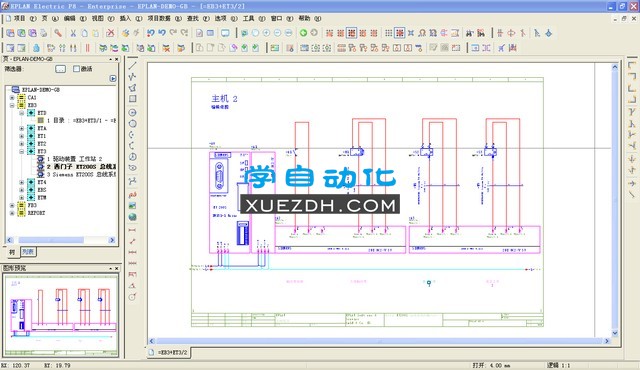The image size is (640, 370).
Task: Click the monitor/display icon in first toolbar
Action: click(x=225, y=33)
